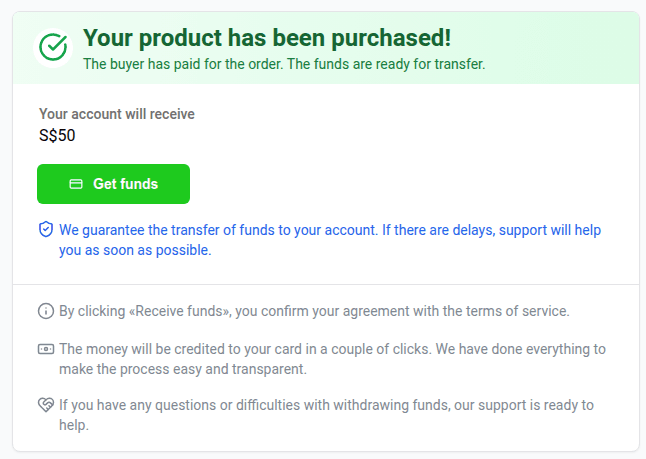Click the blue shield guarantee icon
Image resolution: width=646 pixels, height=459 pixels.
(46, 230)
